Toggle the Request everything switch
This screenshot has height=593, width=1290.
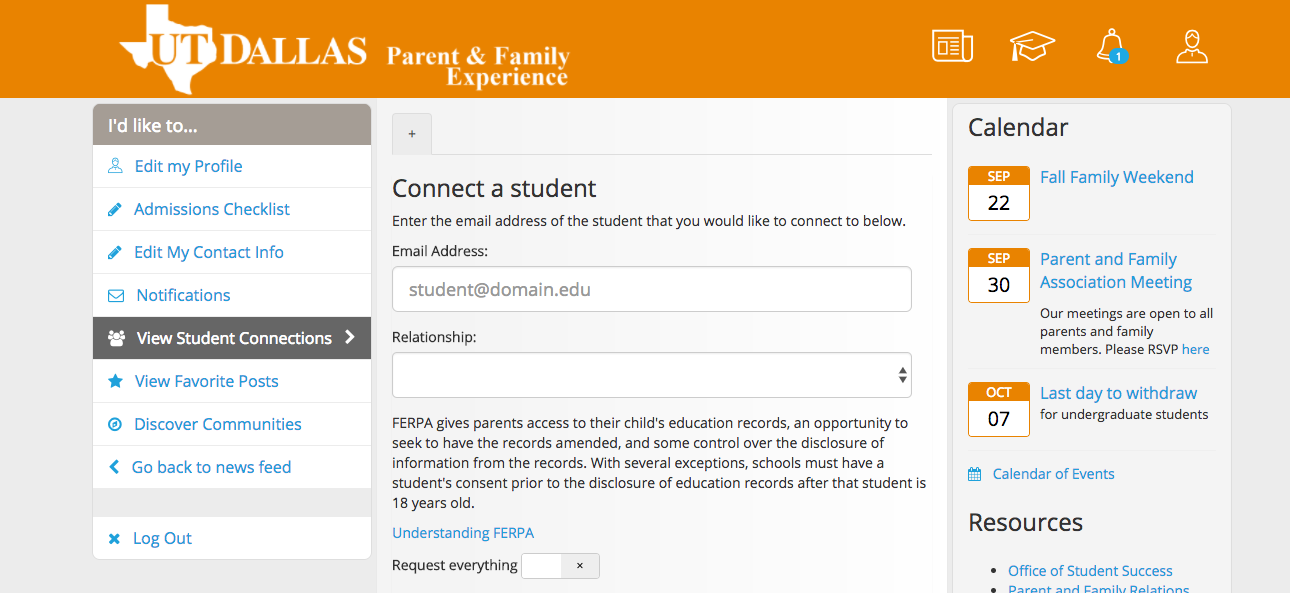pos(561,566)
